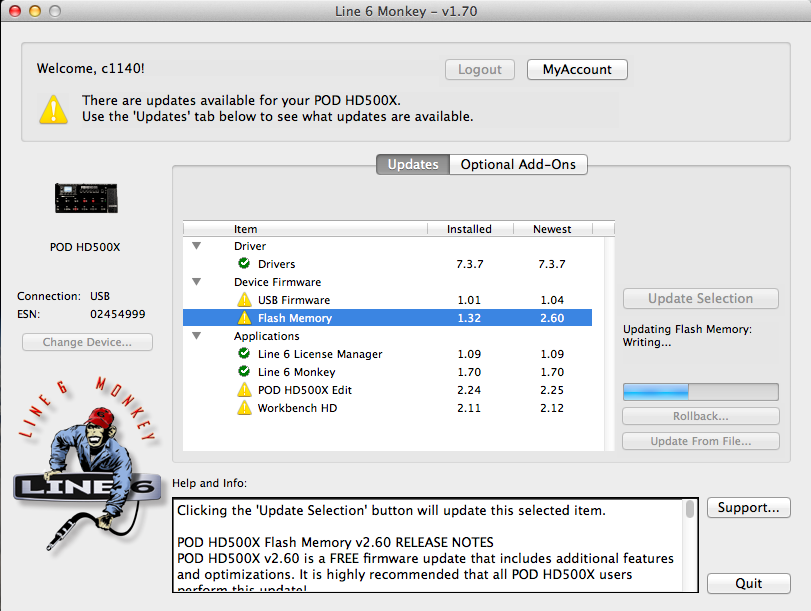Click the Driver group label
Image resolution: width=811 pixels, height=611 pixels.
pos(250,246)
